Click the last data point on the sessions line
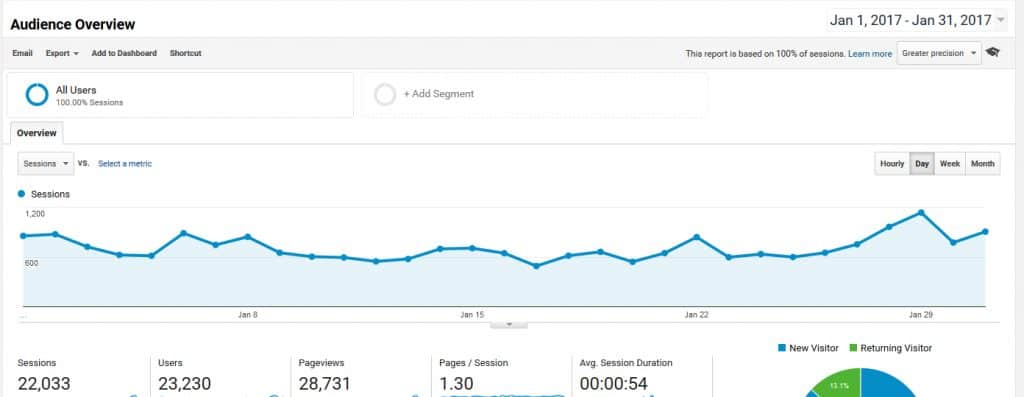 pyautogui.click(x=985, y=231)
